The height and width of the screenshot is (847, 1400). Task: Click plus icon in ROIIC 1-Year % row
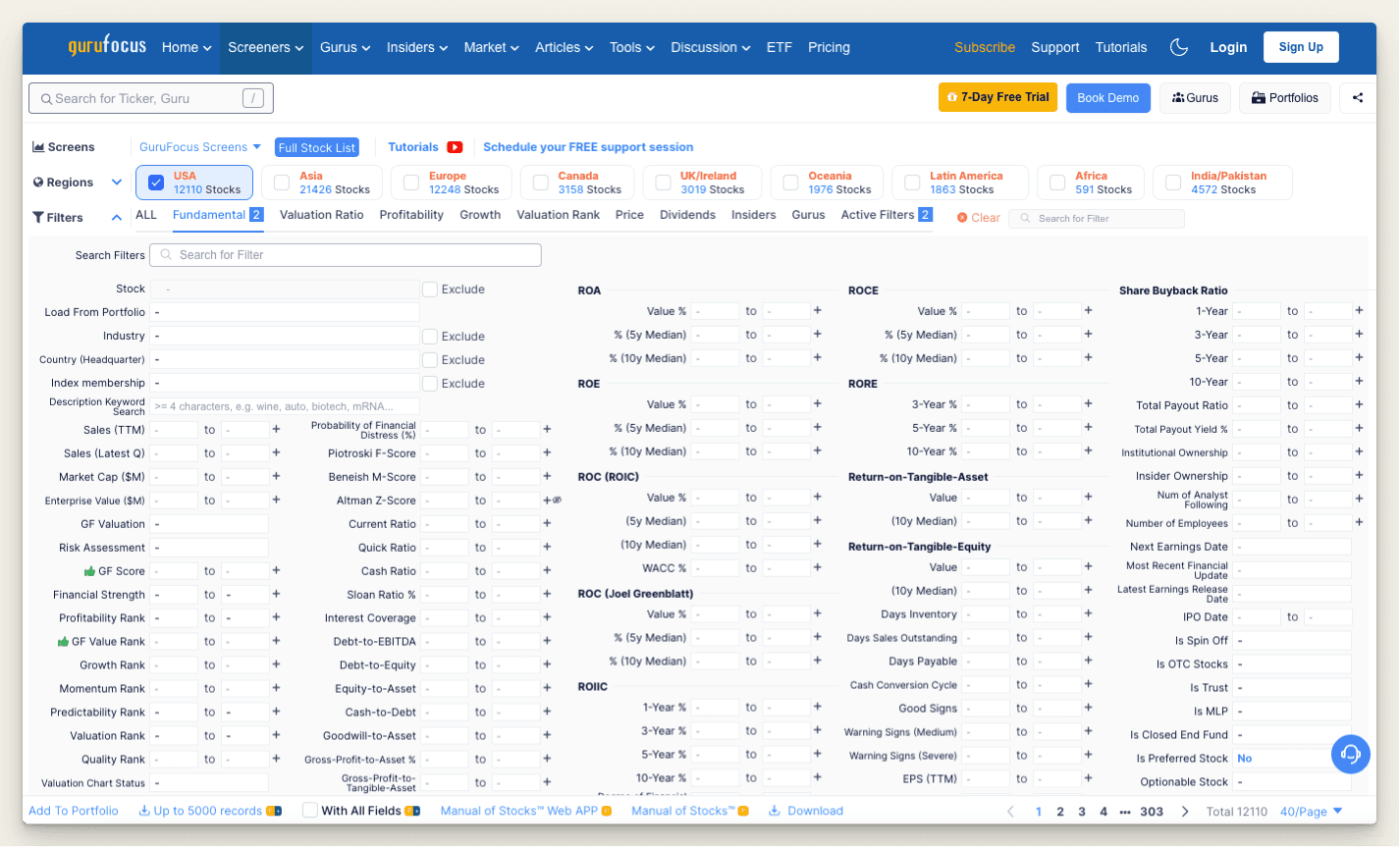(x=817, y=707)
